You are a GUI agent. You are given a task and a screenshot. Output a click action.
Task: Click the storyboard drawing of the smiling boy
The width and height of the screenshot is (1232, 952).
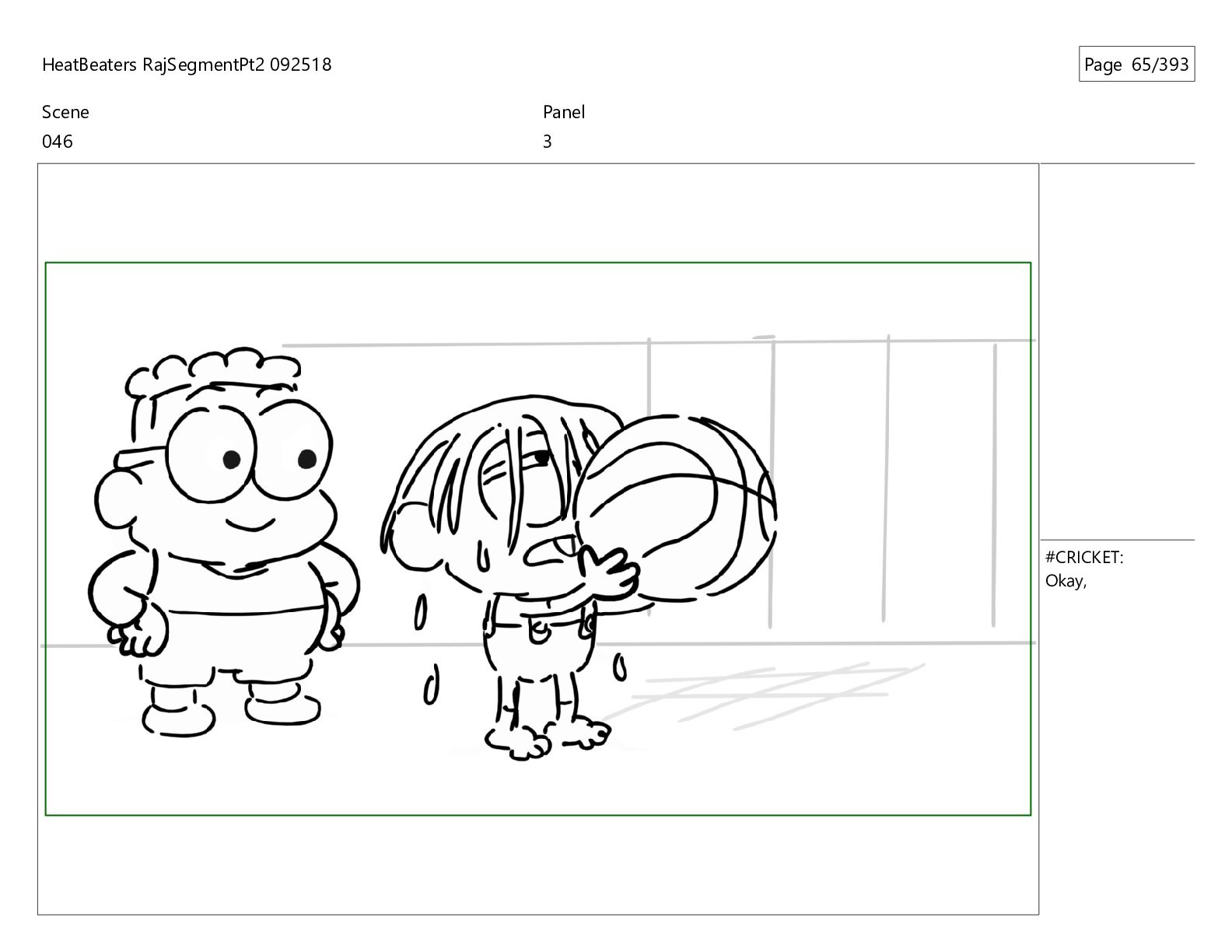point(224,543)
